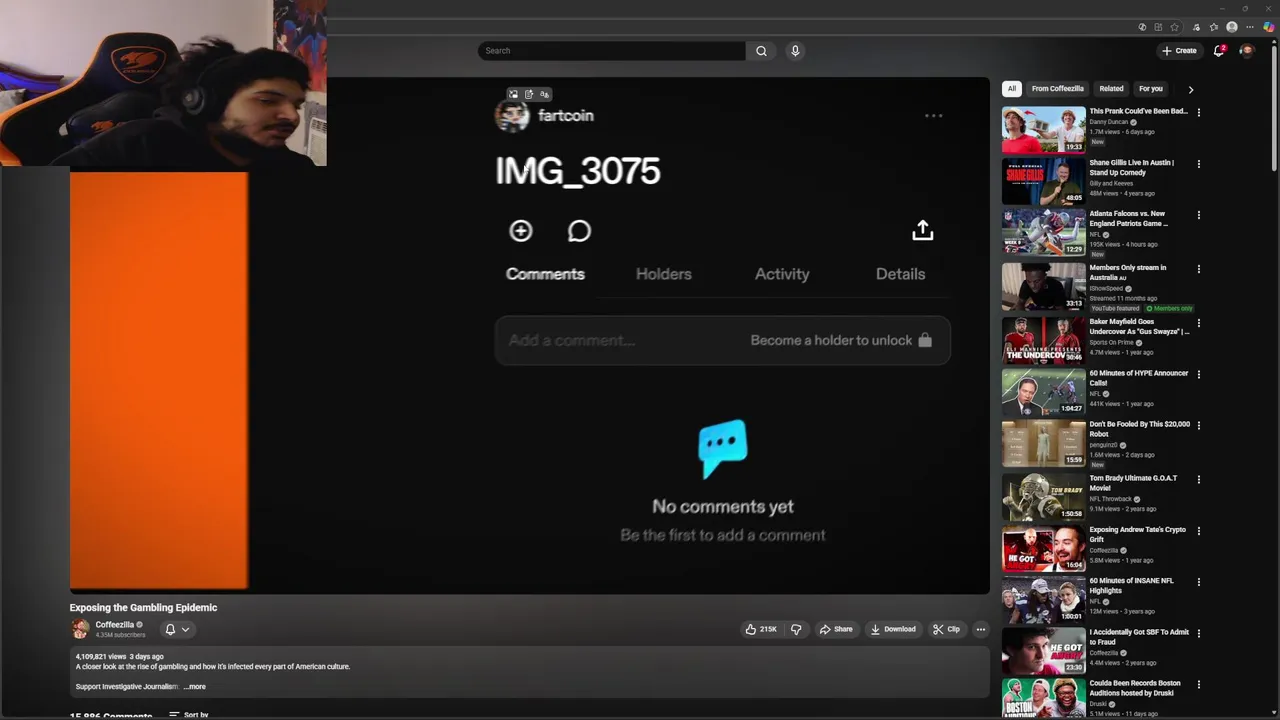Click the Create button
Viewport: 1280px width, 720px height.
[1179, 51]
